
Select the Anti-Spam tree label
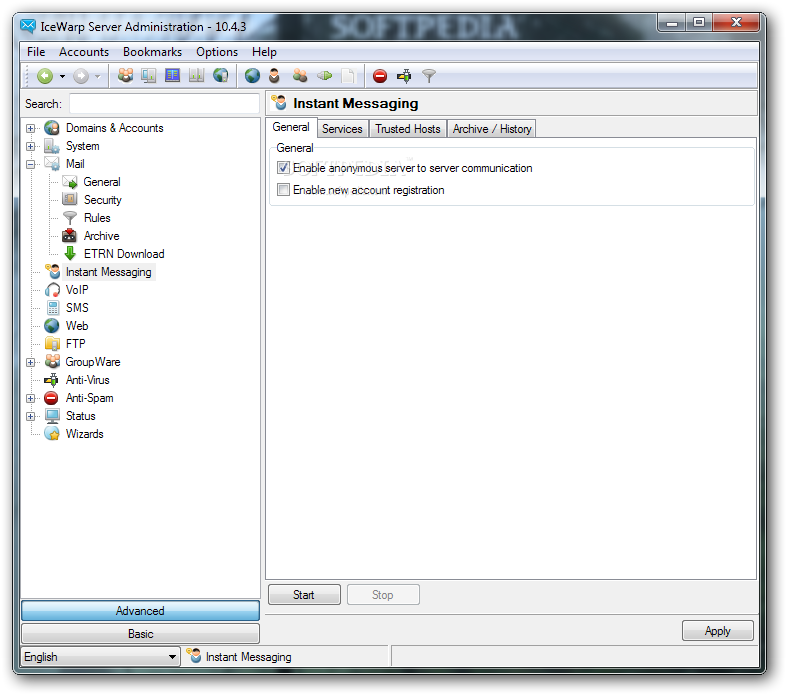coord(89,398)
